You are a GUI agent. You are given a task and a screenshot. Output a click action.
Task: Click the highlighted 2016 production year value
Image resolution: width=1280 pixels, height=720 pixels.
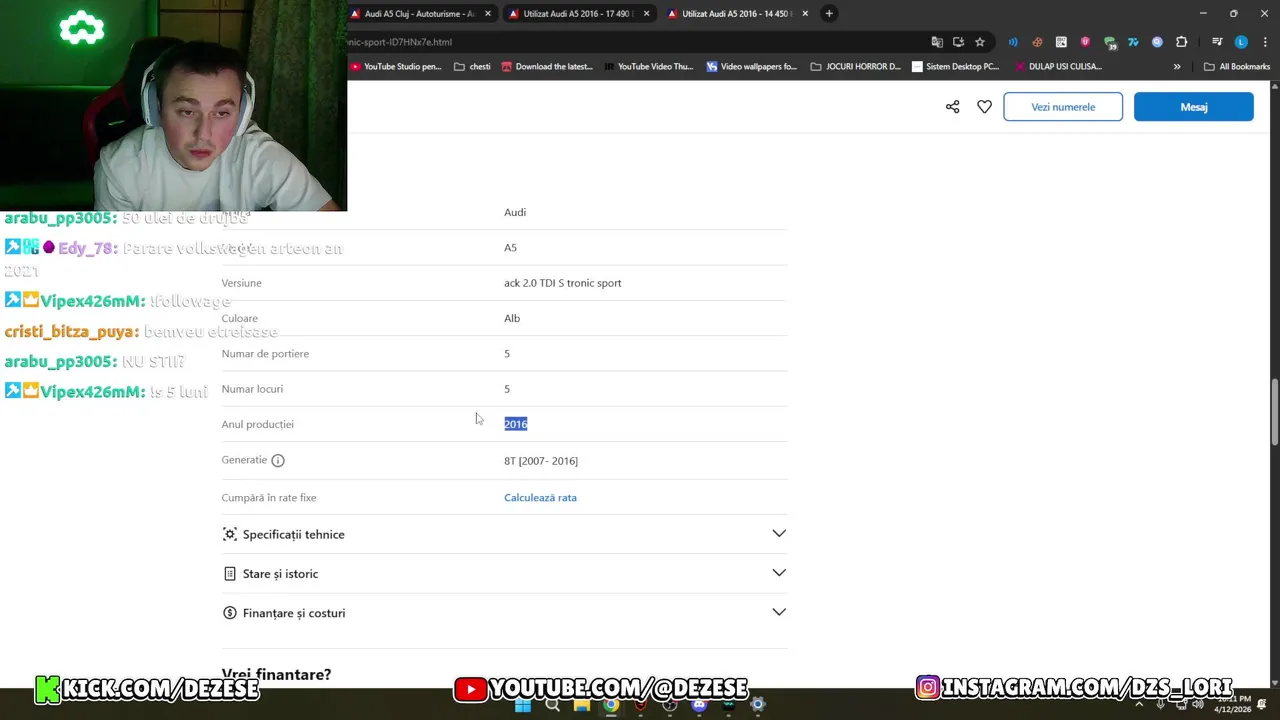coord(515,424)
